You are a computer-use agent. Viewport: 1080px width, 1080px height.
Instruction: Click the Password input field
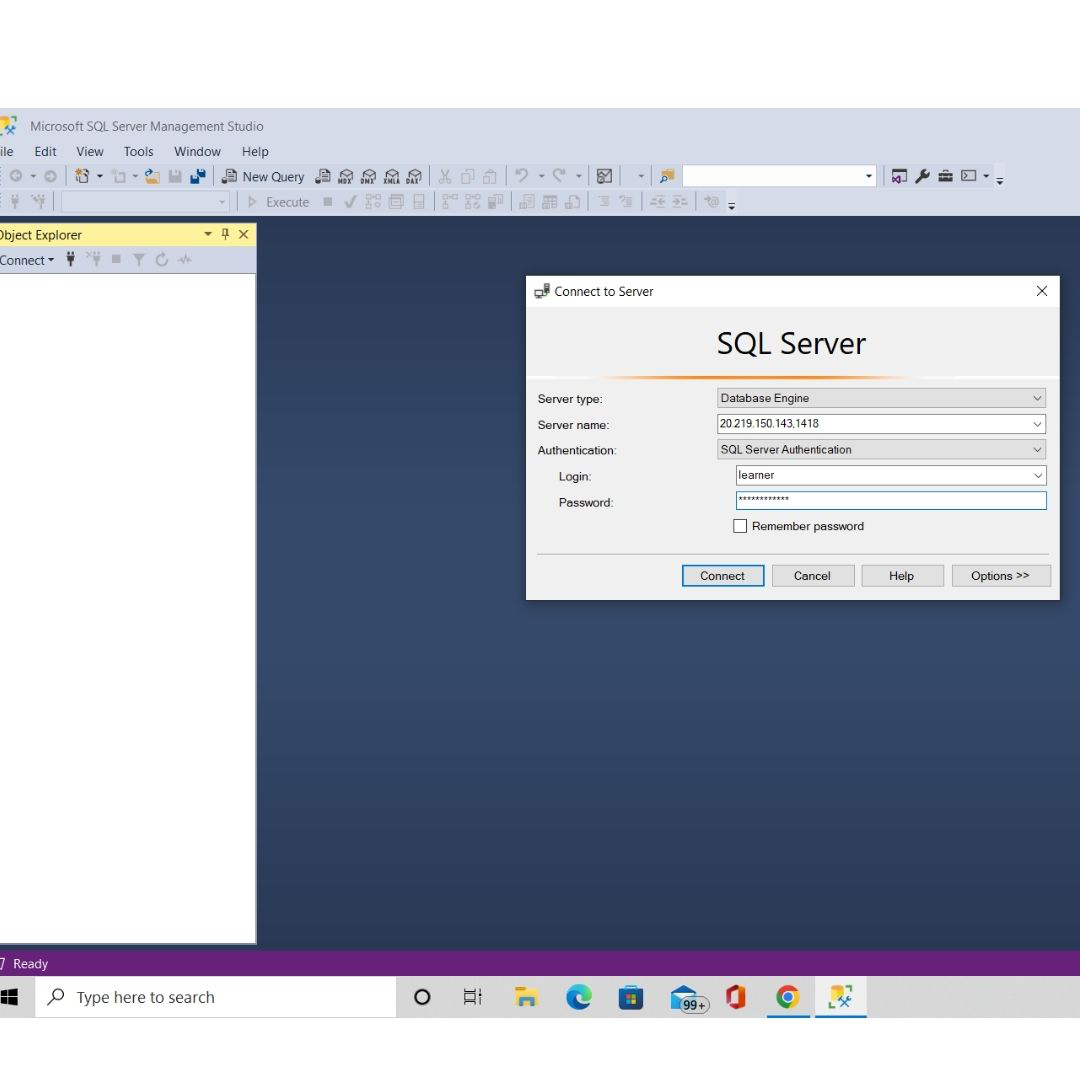(x=891, y=501)
